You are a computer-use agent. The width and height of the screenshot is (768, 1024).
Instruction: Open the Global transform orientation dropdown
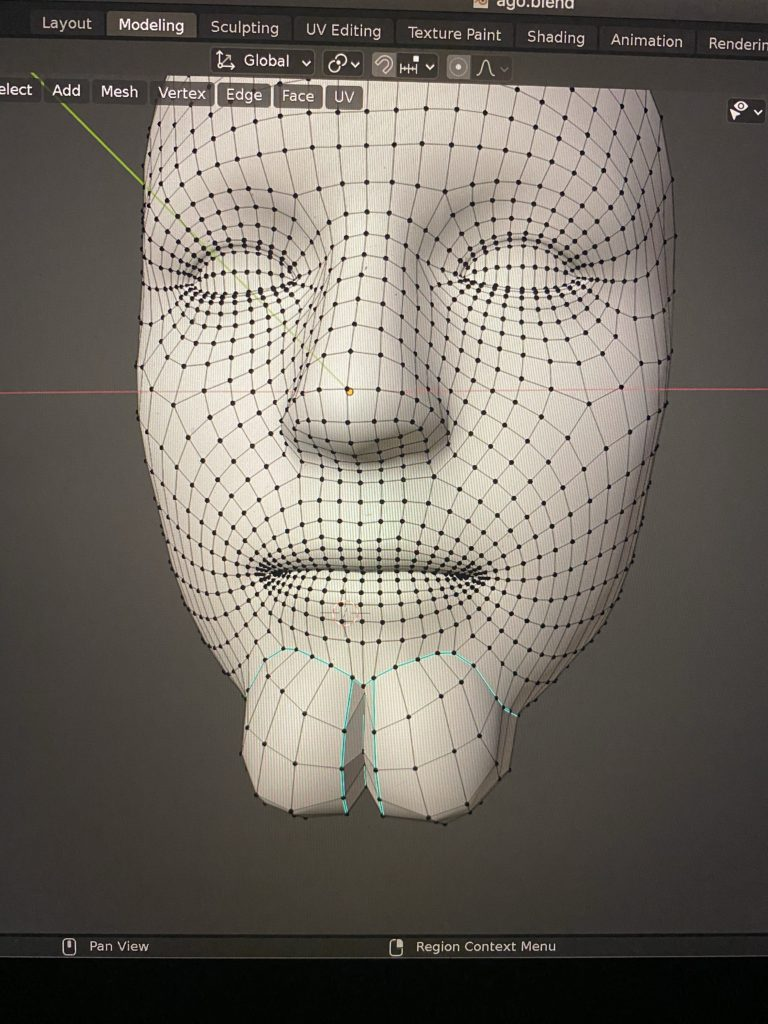click(x=263, y=61)
